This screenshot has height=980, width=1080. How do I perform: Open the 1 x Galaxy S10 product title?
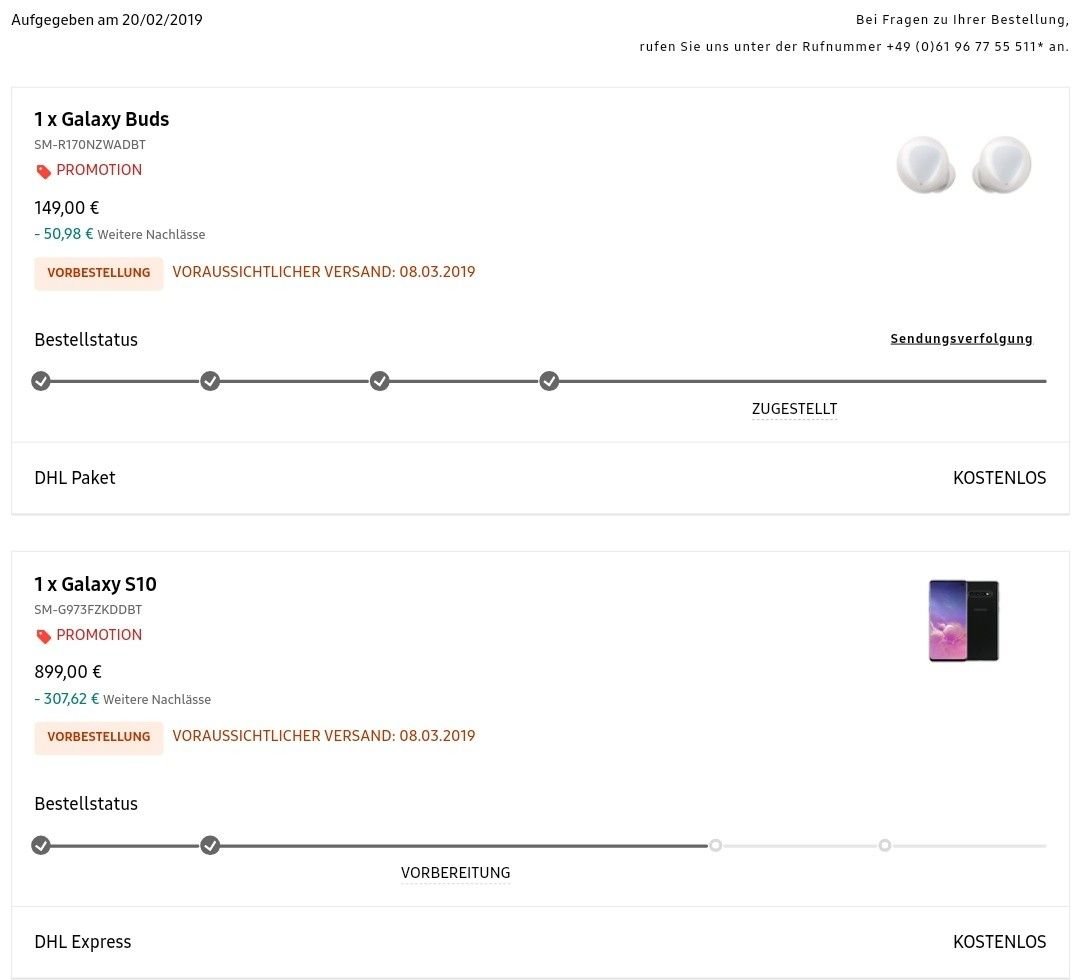pos(95,584)
